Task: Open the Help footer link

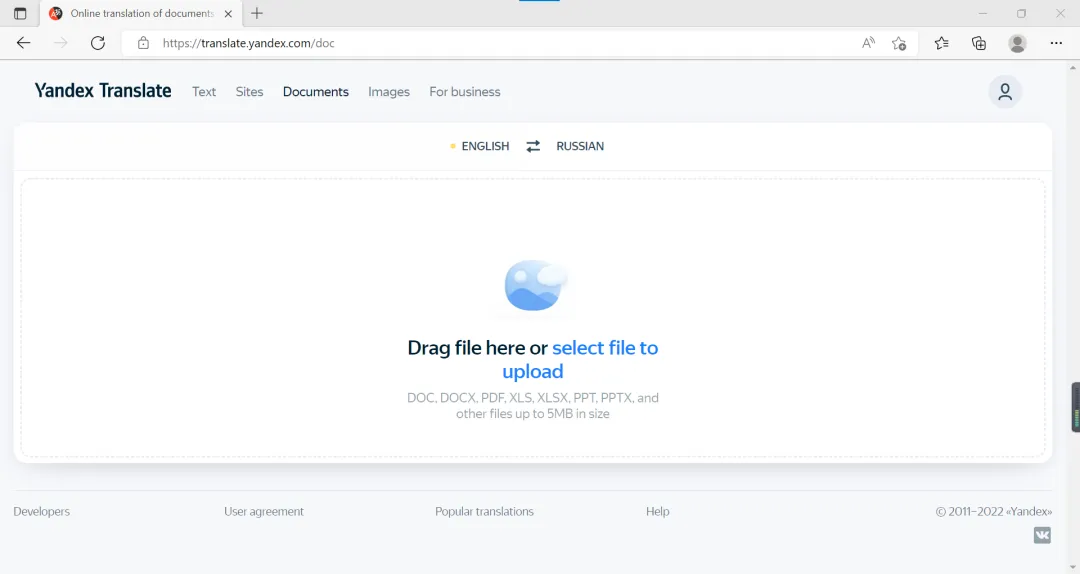Action: click(658, 511)
